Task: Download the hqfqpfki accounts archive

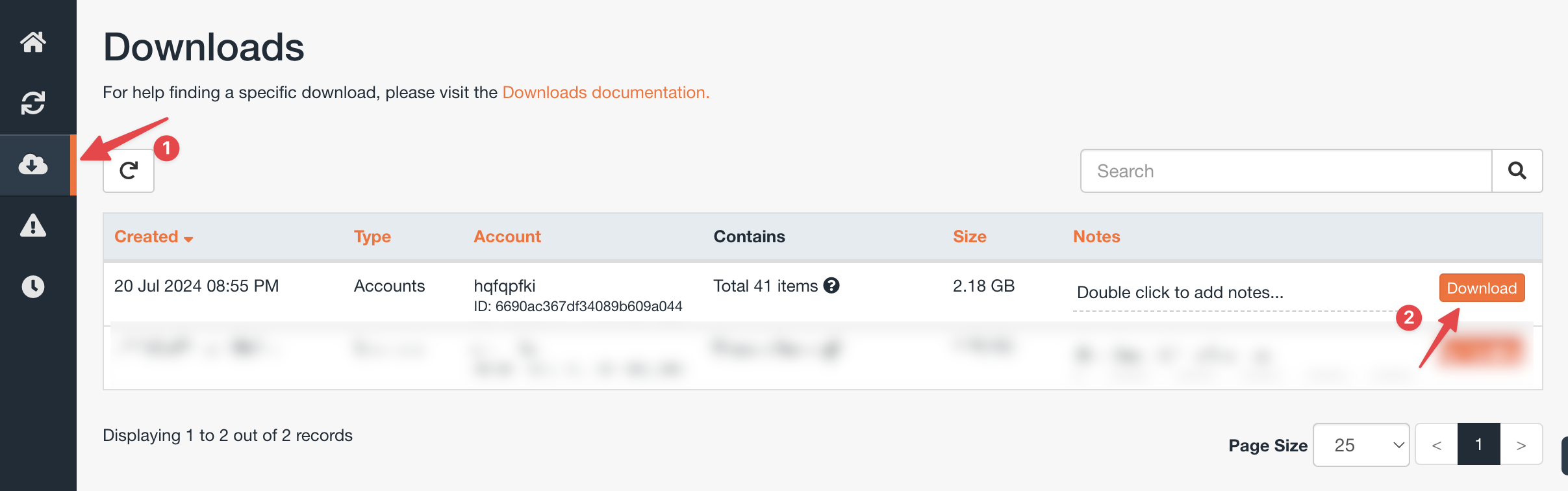Action: pos(1482,288)
